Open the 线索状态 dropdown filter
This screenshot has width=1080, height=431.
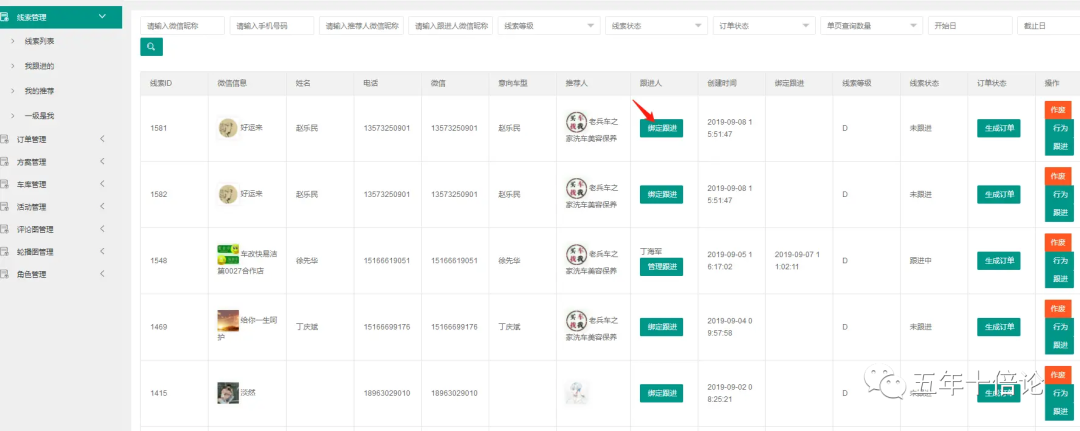[x=657, y=25]
